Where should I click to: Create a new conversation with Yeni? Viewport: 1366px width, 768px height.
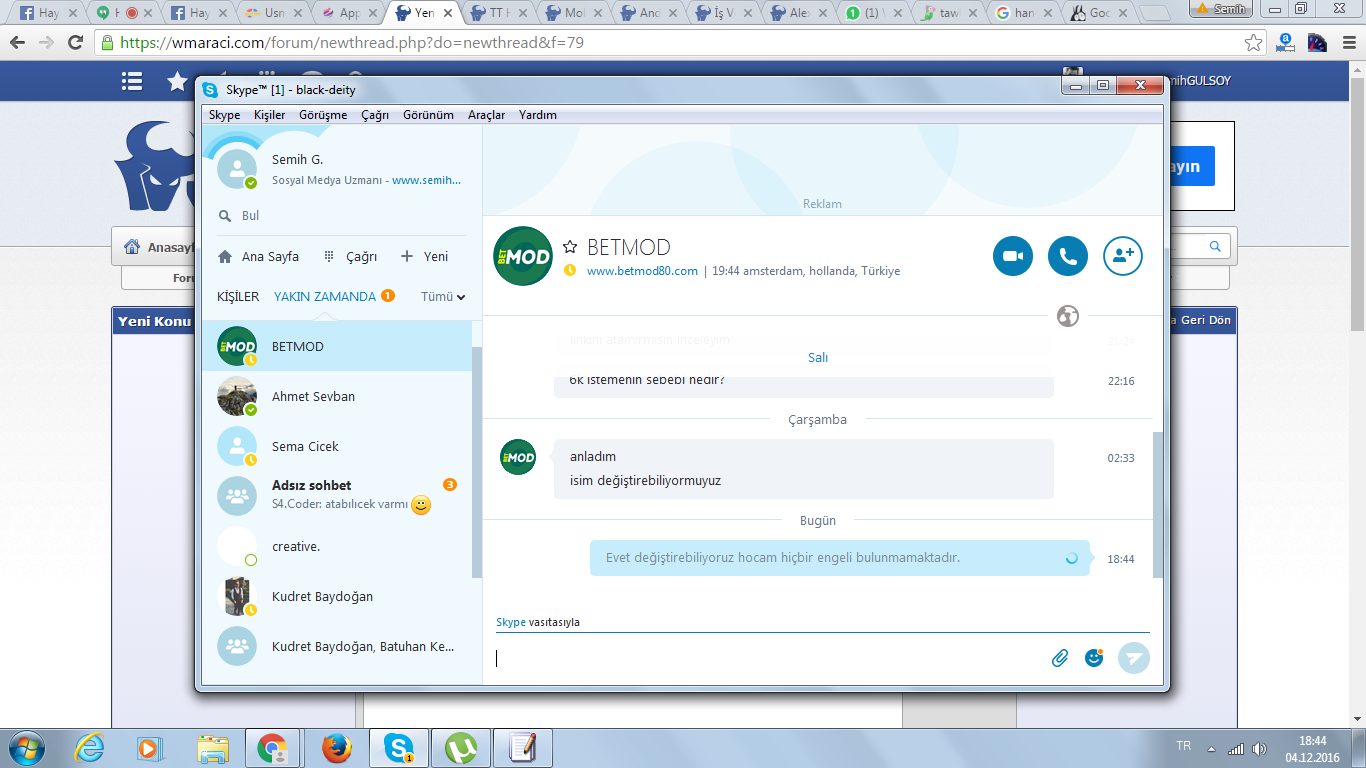(x=424, y=256)
